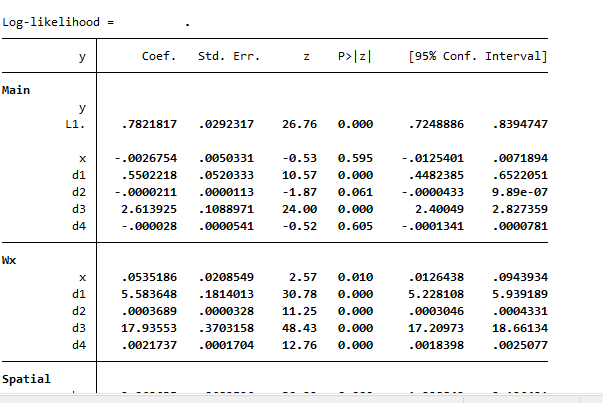The width and height of the screenshot is (603, 403).
Task: Select the "L1." row label
Action: (x=75, y=124)
